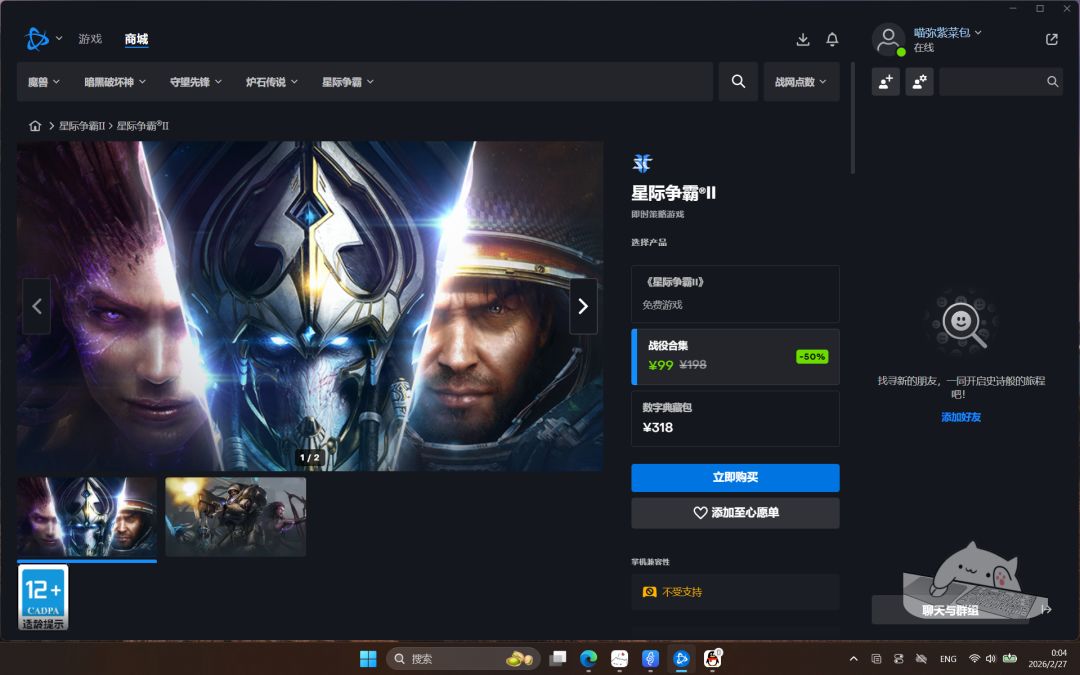Screen dimensions: 1080x675
Task: Open network and volume tray icons
Action: tap(982, 659)
